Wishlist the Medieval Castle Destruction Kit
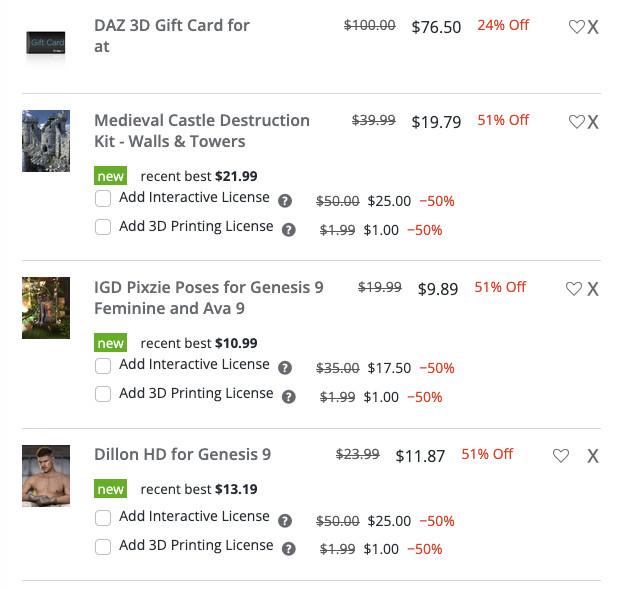The width and height of the screenshot is (626, 589). click(x=576, y=122)
